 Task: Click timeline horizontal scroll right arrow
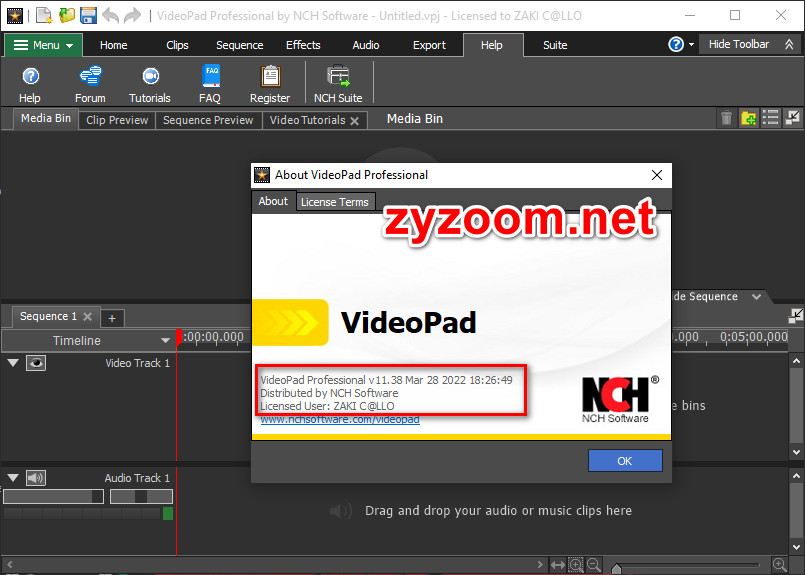[x=540, y=565]
